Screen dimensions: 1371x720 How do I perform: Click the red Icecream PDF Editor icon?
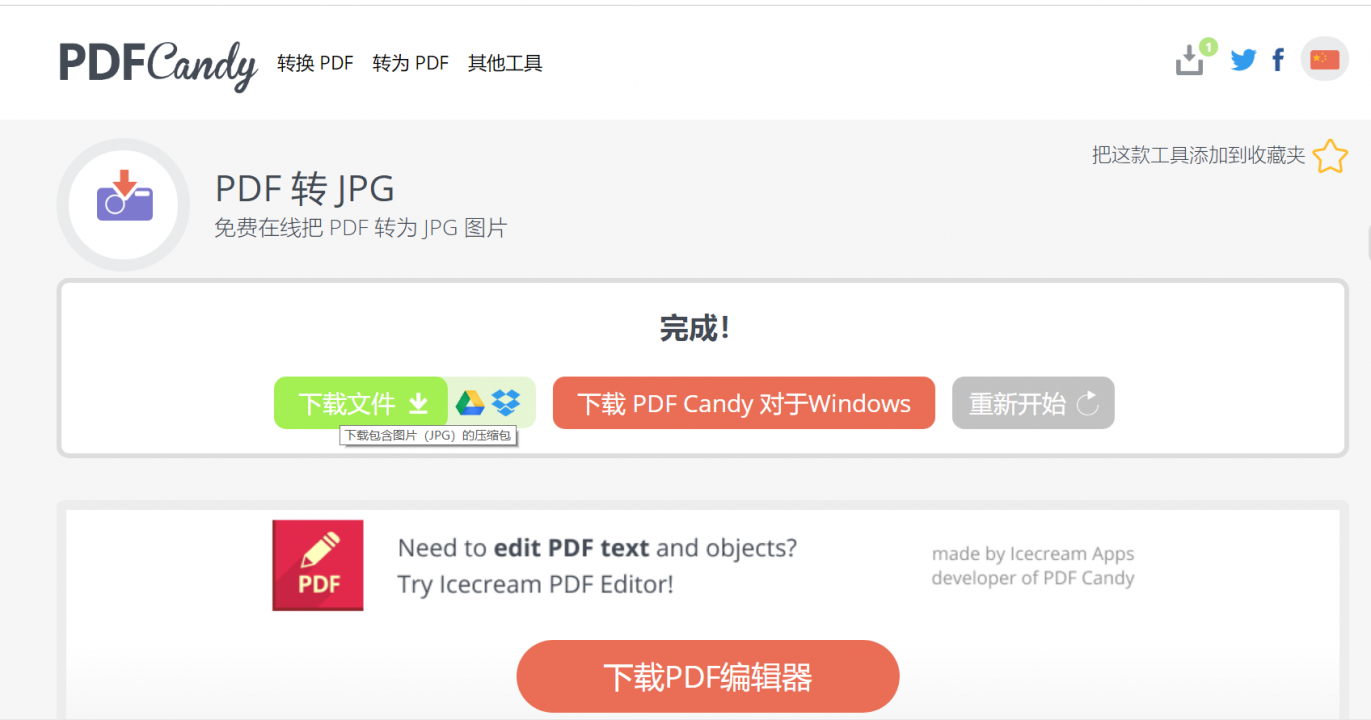coord(318,565)
